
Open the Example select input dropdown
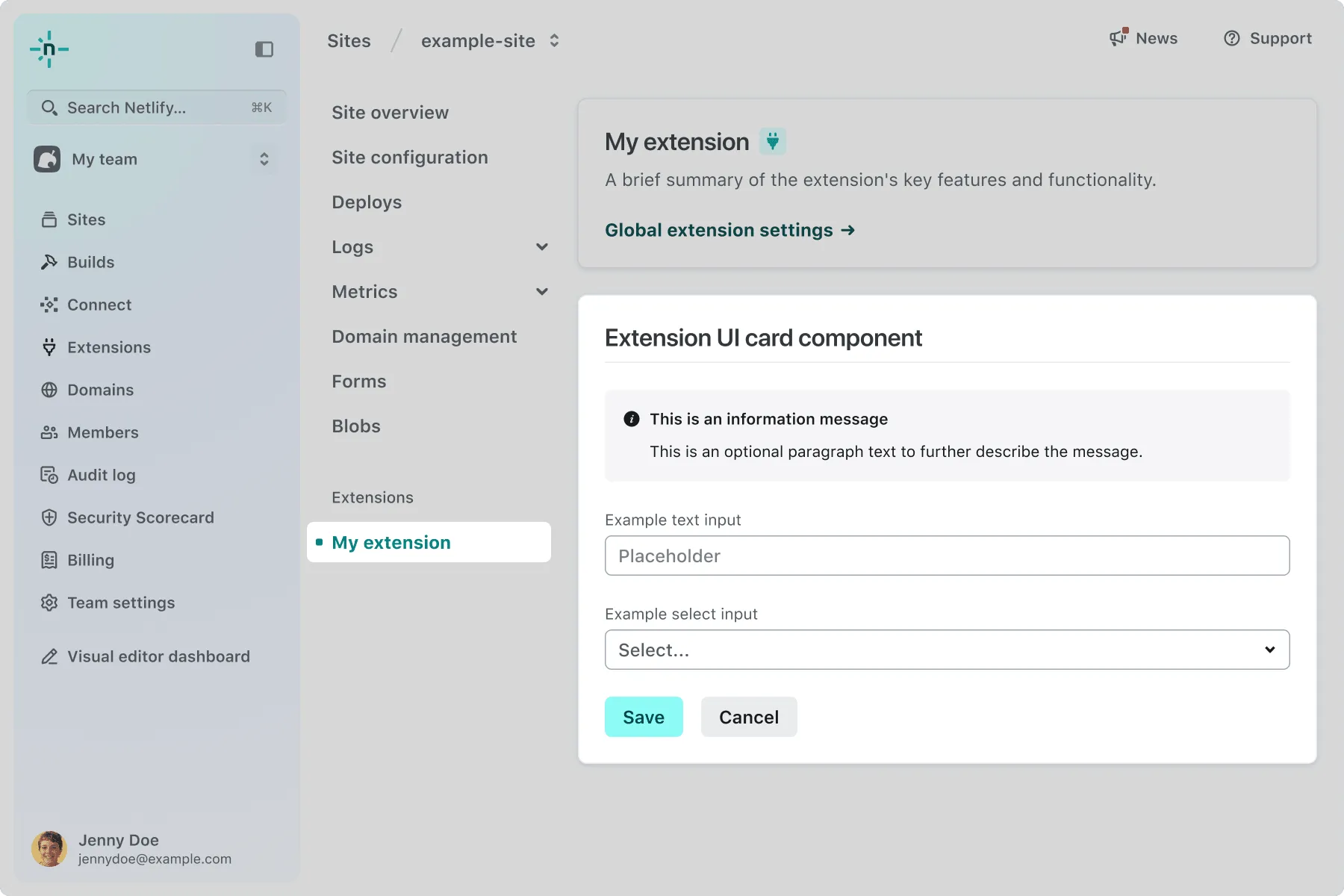pyautogui.click(x=946, y=650)
